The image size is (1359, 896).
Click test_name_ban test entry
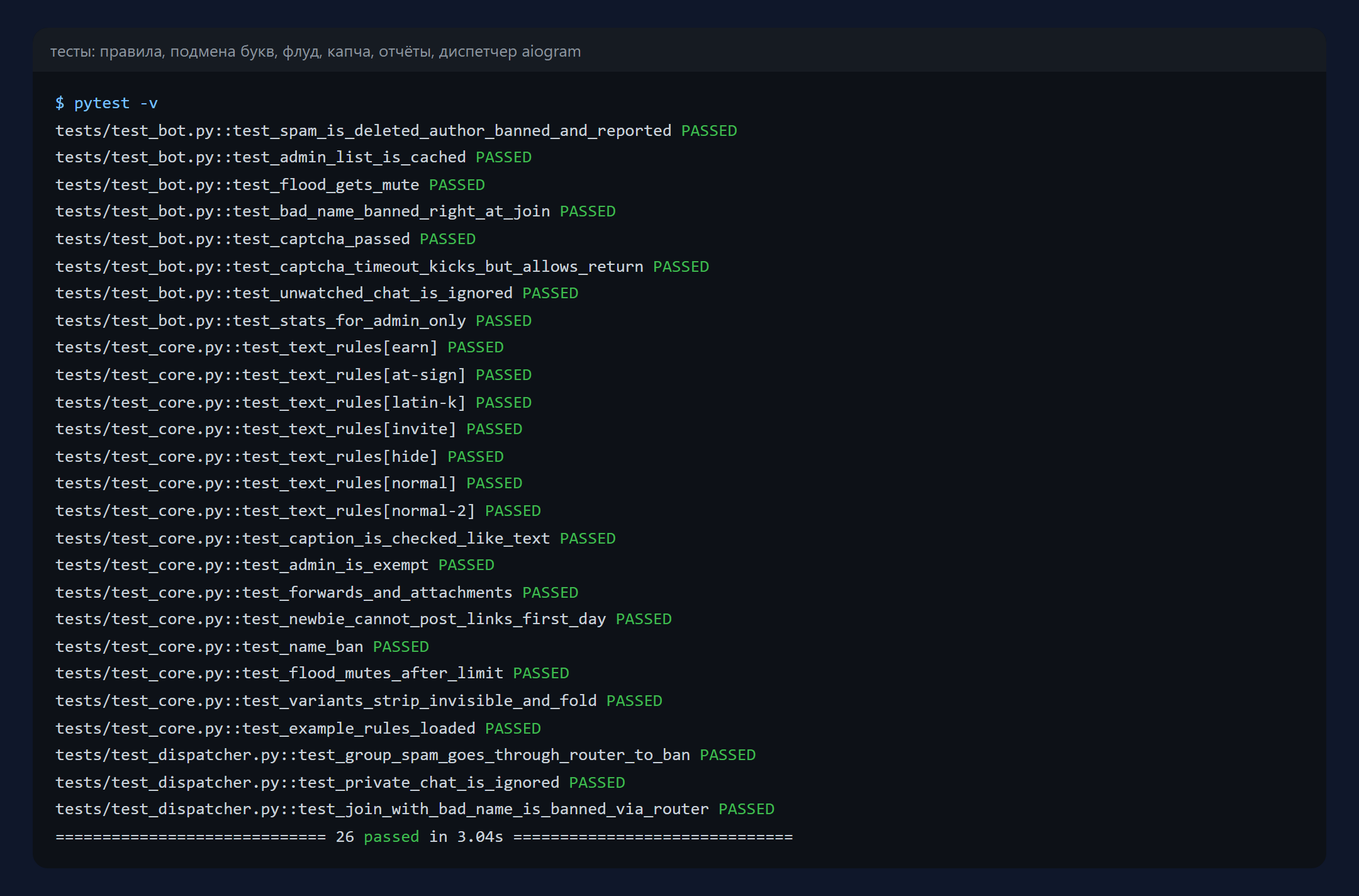[x=242, y=647]
